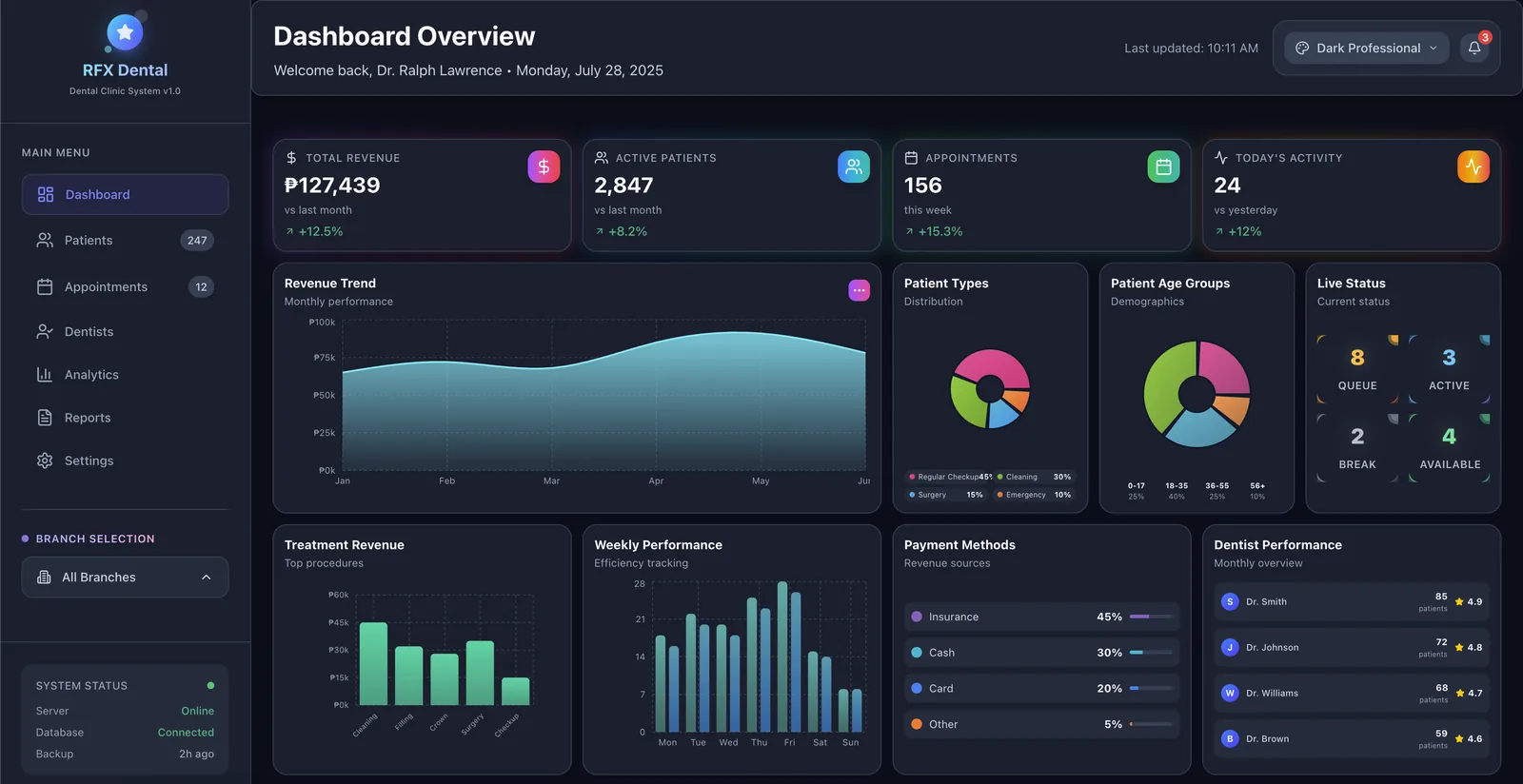Navigate to Analytics menu item
1523x784 pixels.
point(125,375)
